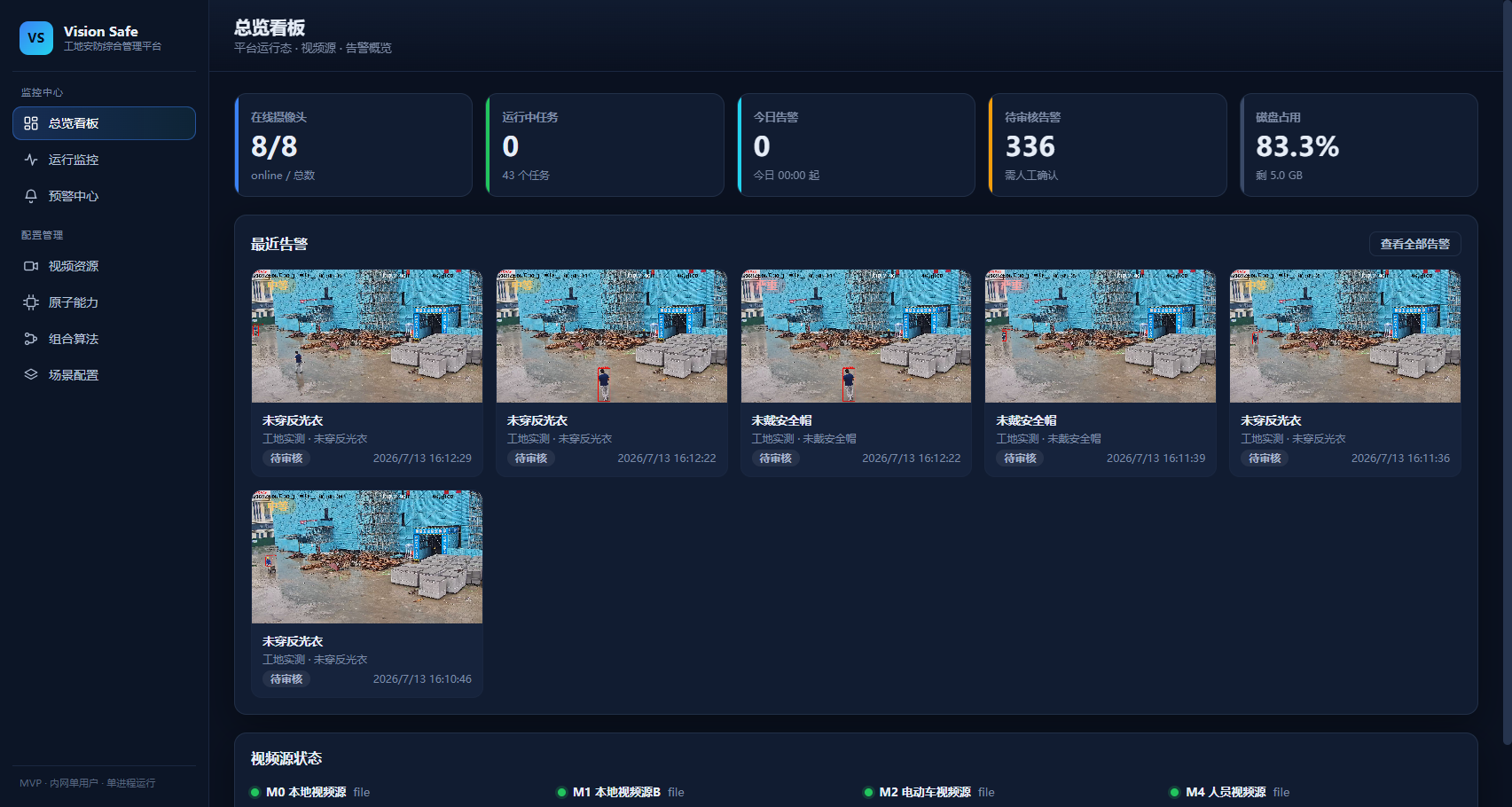This screenshot has height=807, width=1512.
Task: Click the 场景配置 layers icon
Action: pyautogui.click(x=31, y=375)
